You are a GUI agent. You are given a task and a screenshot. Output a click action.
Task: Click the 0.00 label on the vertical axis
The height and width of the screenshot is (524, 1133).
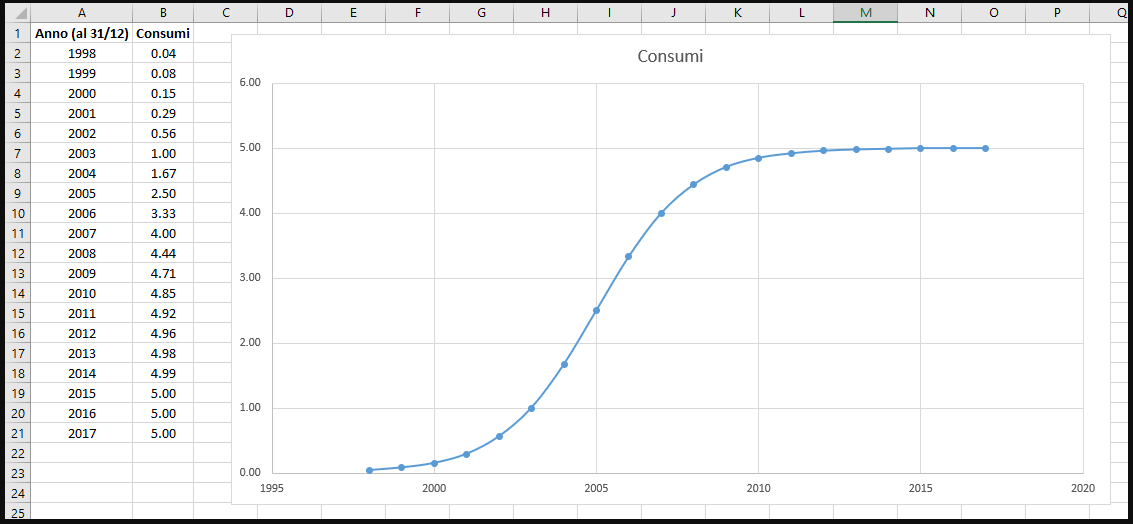click(x=249, y=473)
